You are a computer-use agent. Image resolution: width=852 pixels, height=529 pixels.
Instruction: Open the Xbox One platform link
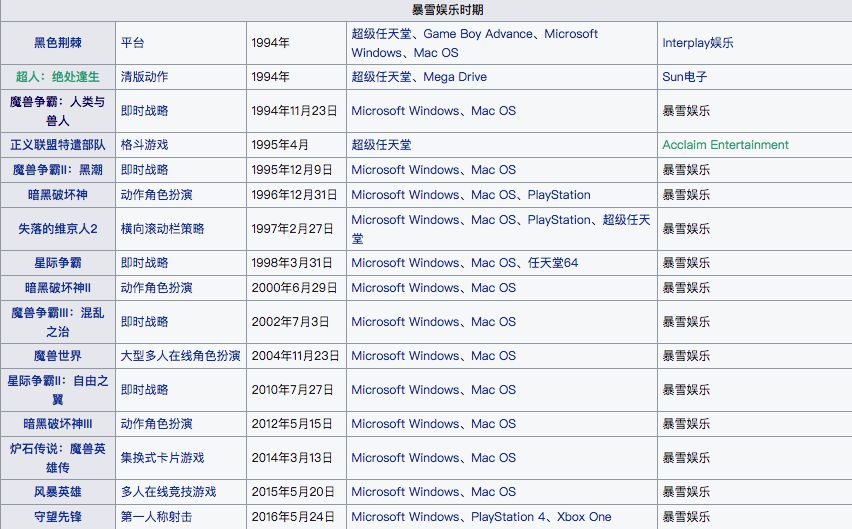[584, 517]
